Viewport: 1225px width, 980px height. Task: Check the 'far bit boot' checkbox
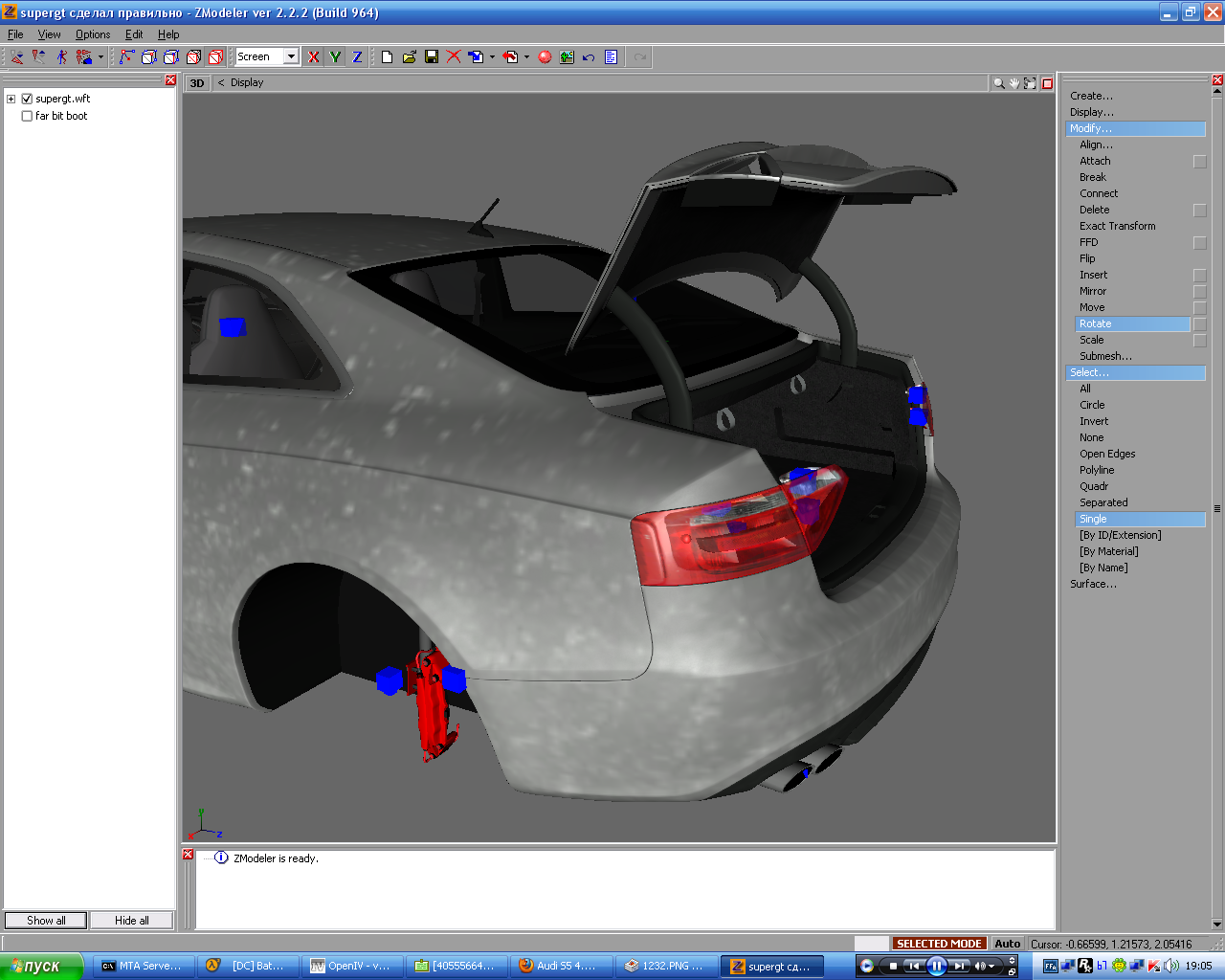point(27,116)
